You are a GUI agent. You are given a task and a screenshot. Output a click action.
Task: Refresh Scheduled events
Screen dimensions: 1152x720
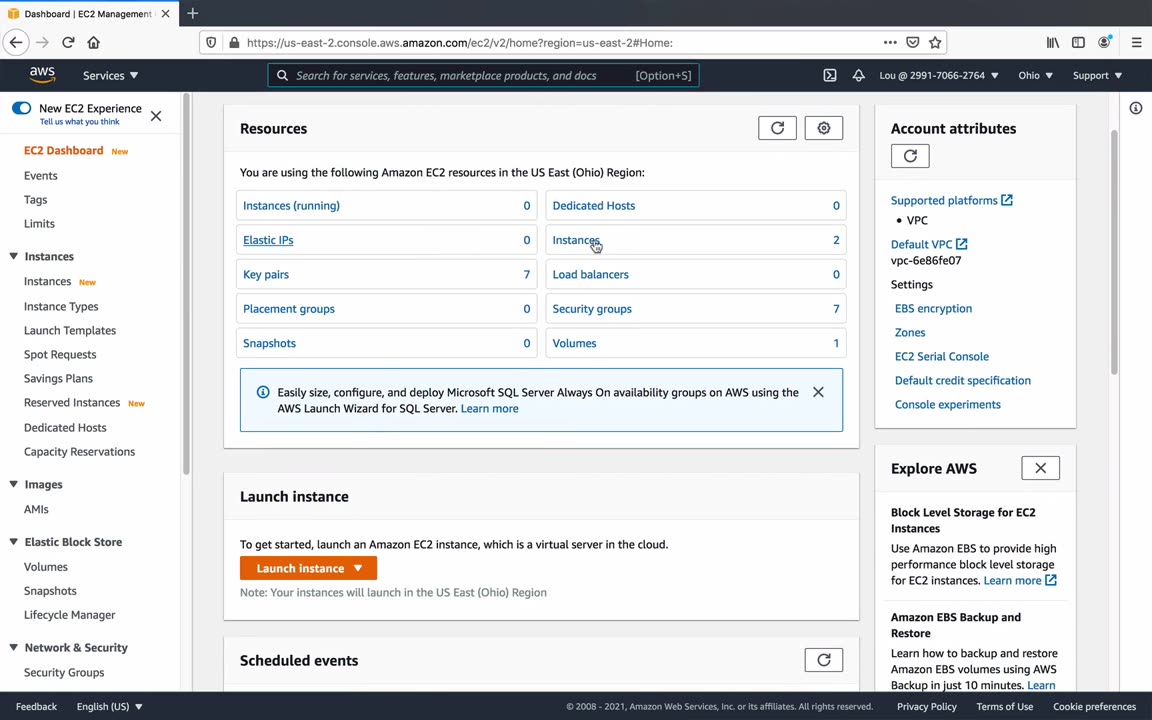[824, 660]
